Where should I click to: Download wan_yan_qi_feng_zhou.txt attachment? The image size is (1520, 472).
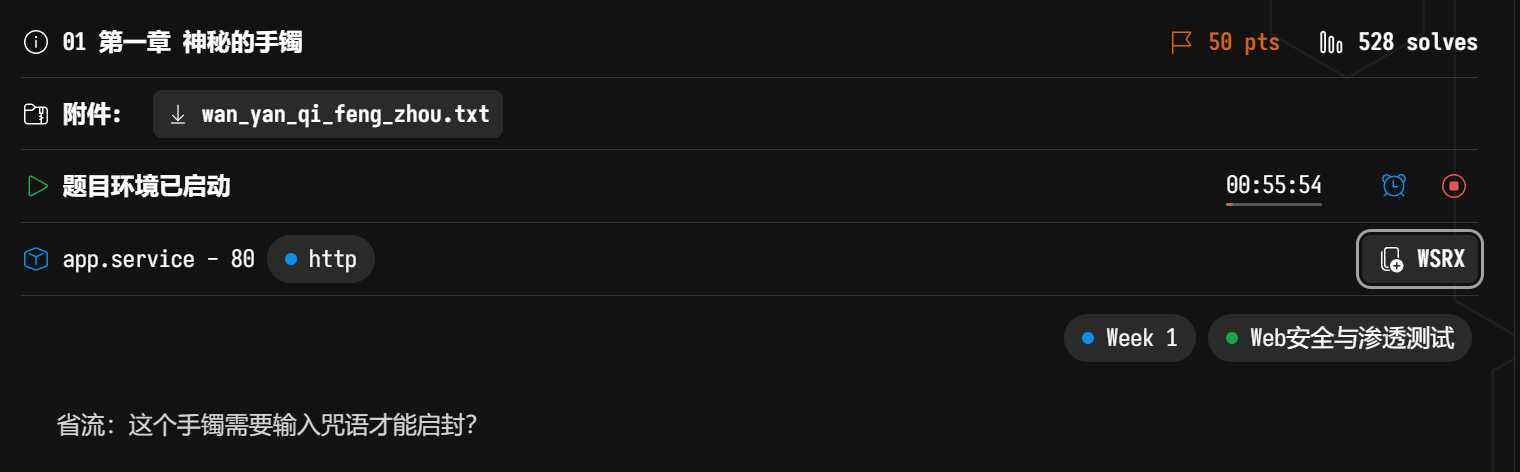coord(328,114)
